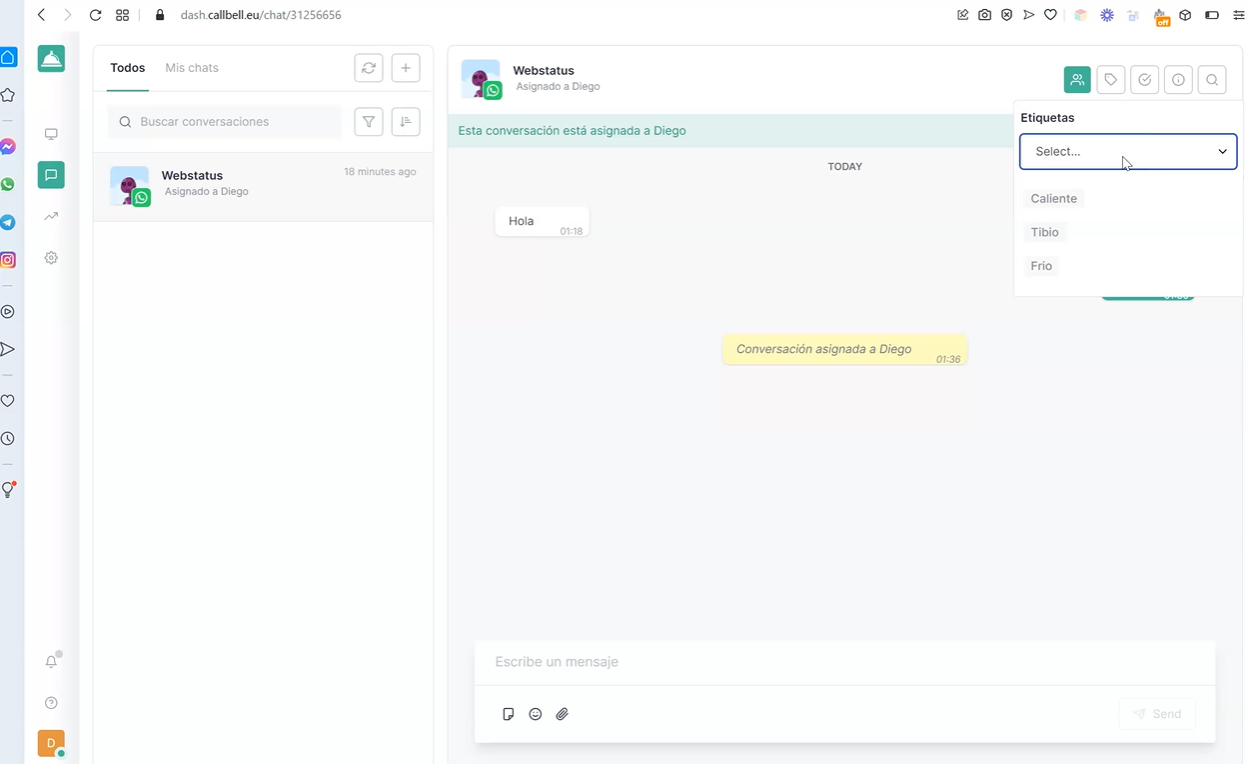The width and height of the screenshot is (1247, 764).
Task: Choose the Tibio tag
Action: (x=1045, y=232)
